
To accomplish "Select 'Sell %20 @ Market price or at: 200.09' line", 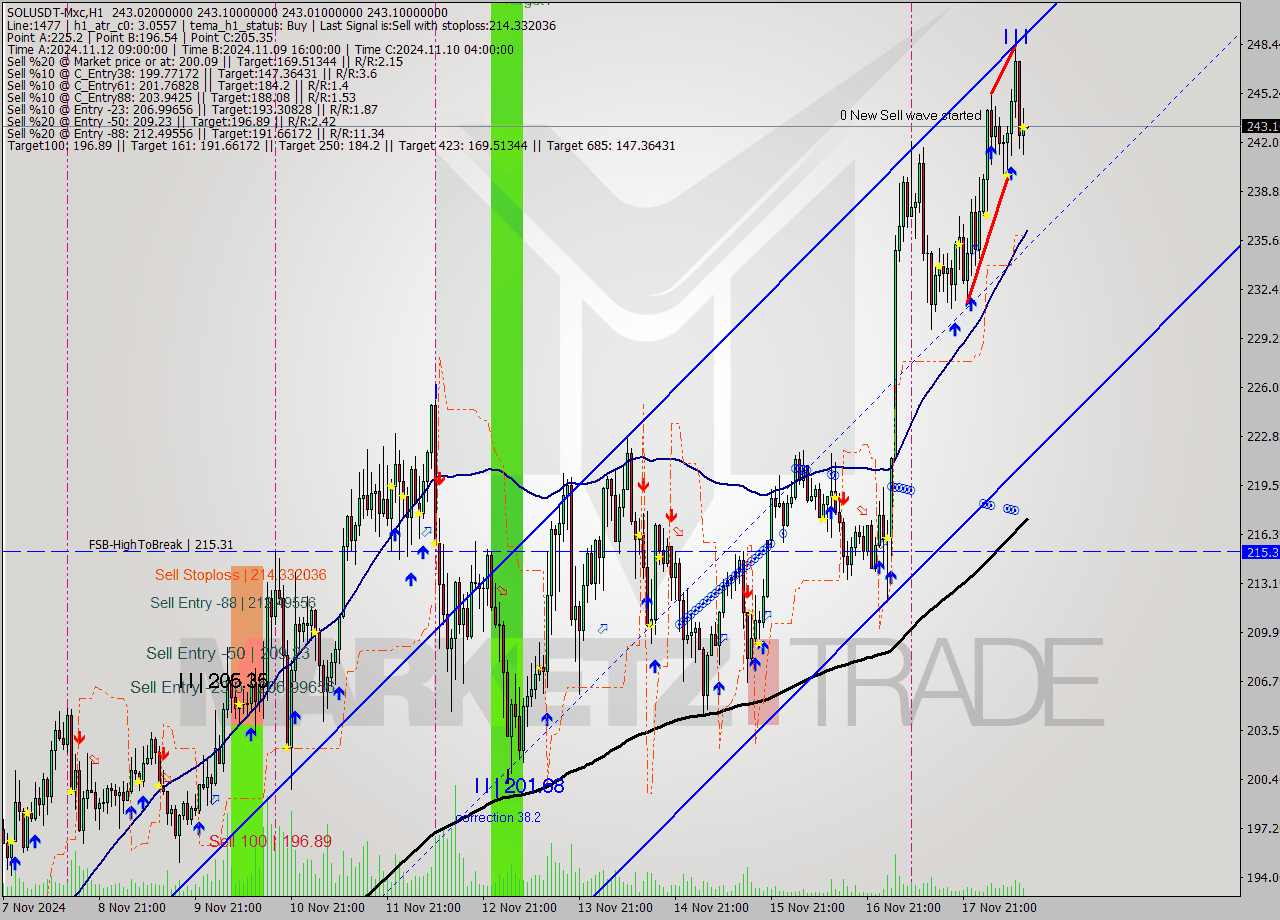I will point(205,61).
